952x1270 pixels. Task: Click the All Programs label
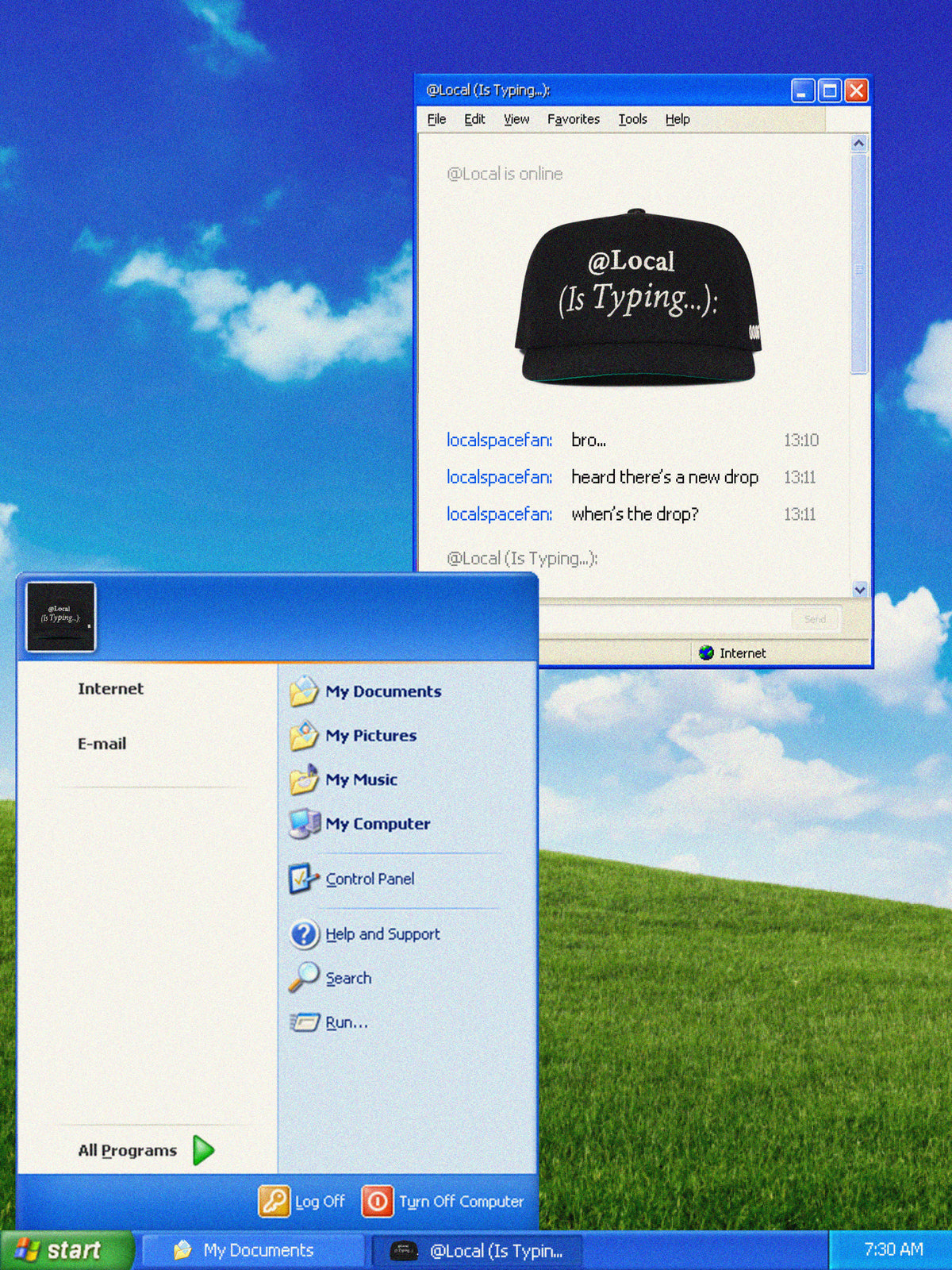tap(127, 1150)
